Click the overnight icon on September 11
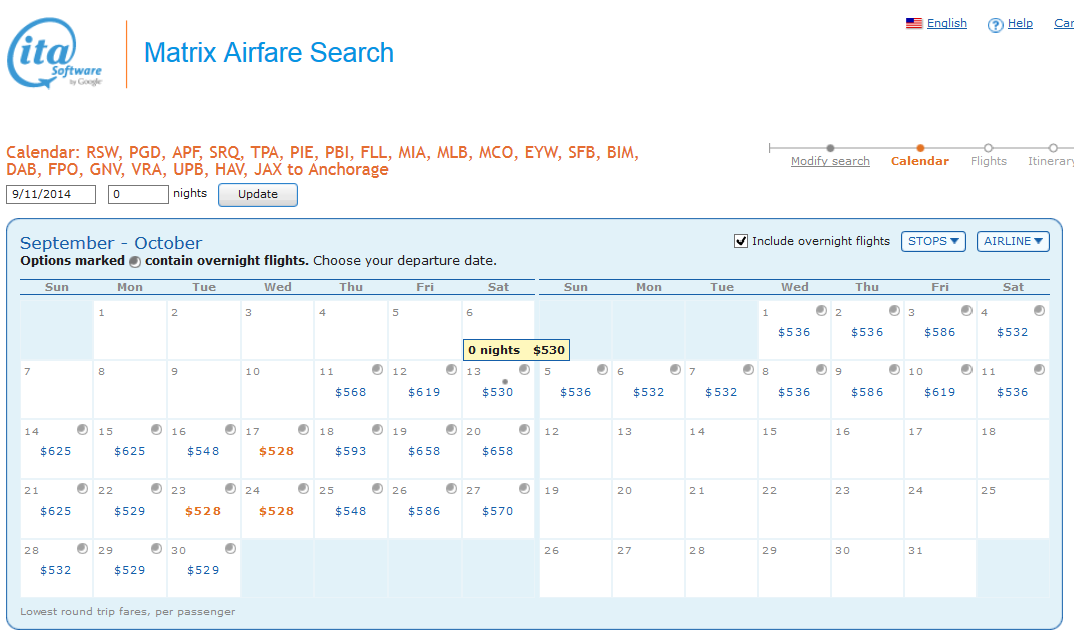The width and height of the screenshot is (1074, 641). tap(377, 370)
